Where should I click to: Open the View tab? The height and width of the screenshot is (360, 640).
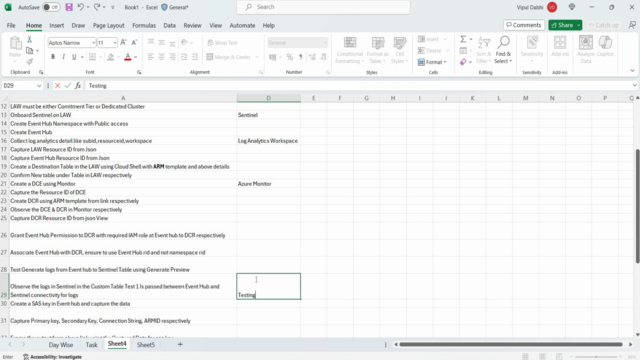click(216, 25)
